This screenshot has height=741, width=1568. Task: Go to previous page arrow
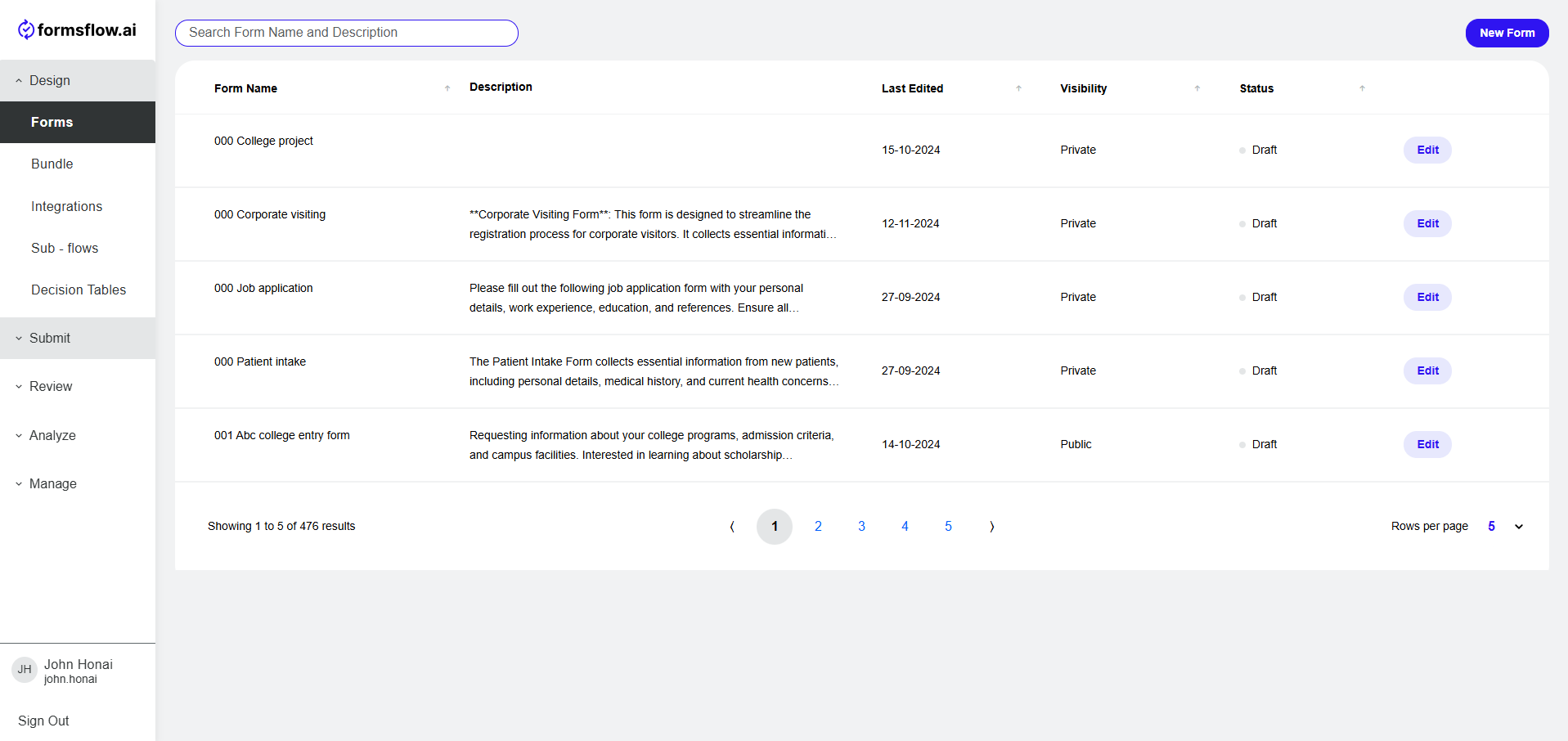[732, 527]
